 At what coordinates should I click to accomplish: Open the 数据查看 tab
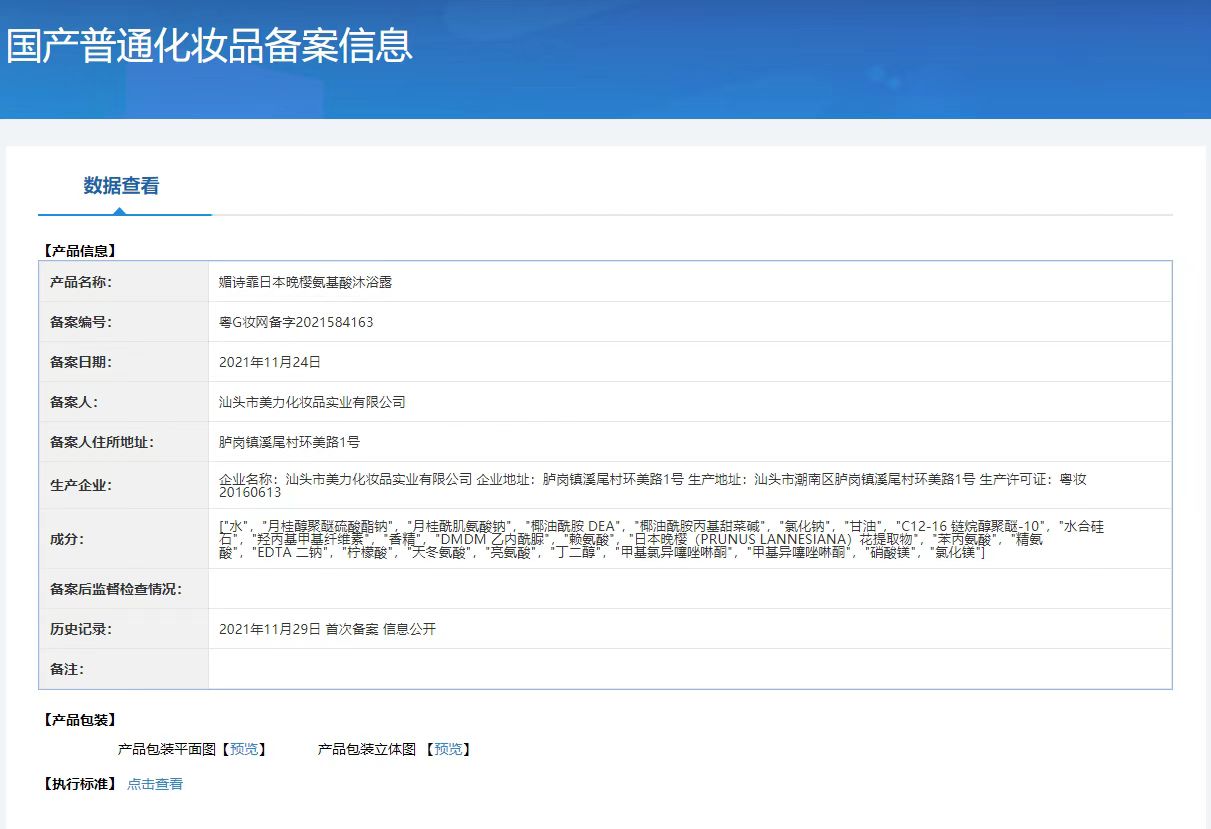point(121,186)
